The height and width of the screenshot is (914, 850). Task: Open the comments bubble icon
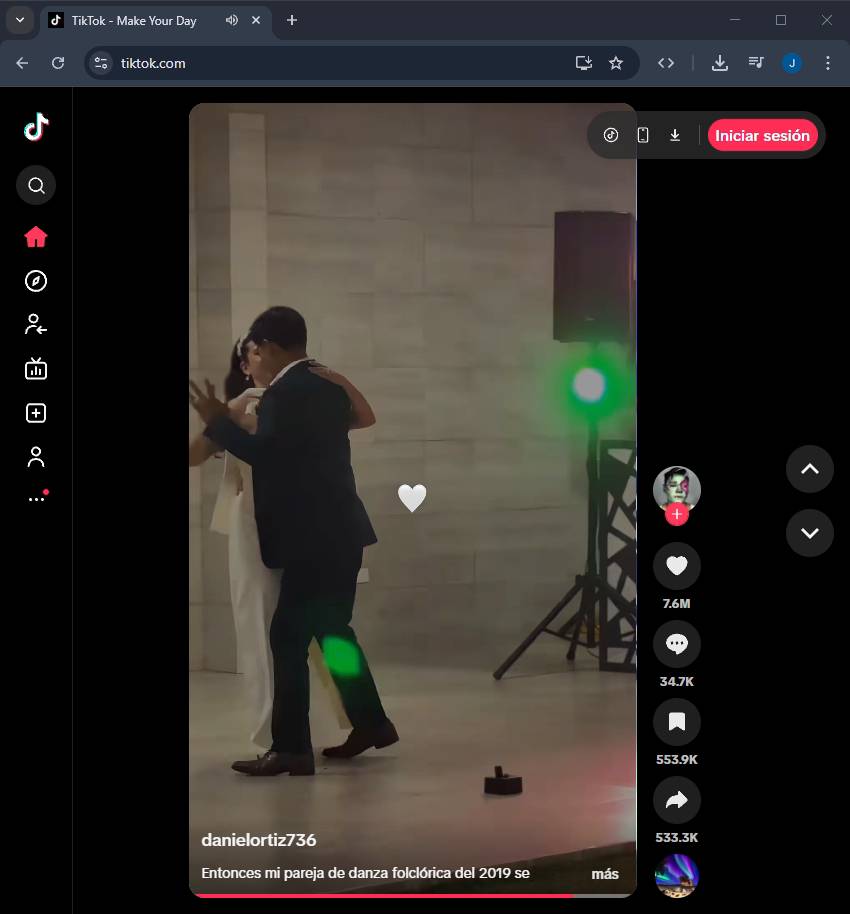[676, 644]
